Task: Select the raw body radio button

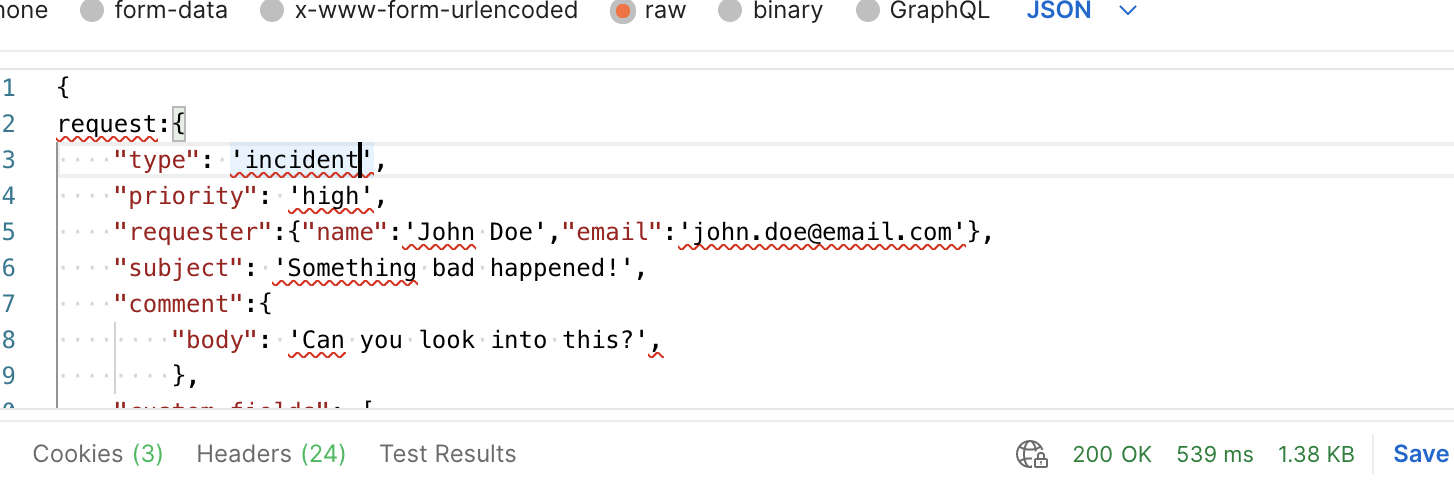Action: point(622,12)
